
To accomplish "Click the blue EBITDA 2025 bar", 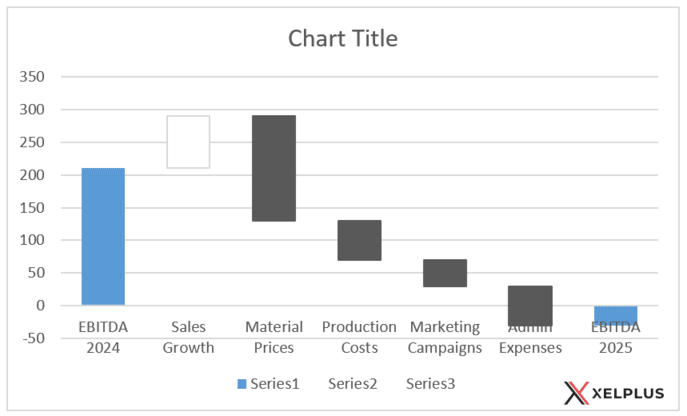I will click(615, 315).
